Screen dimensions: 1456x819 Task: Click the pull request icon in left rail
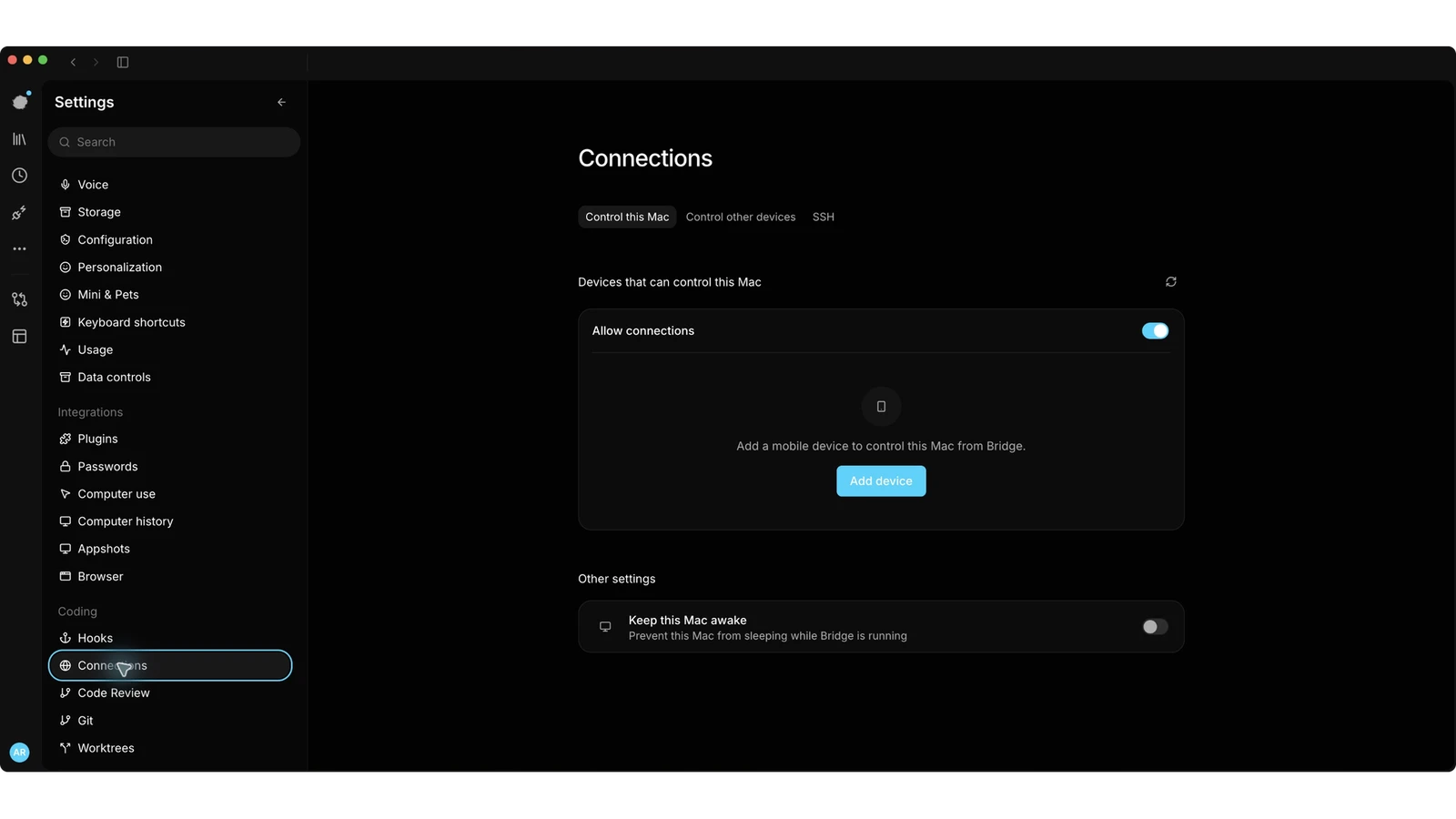19,299
